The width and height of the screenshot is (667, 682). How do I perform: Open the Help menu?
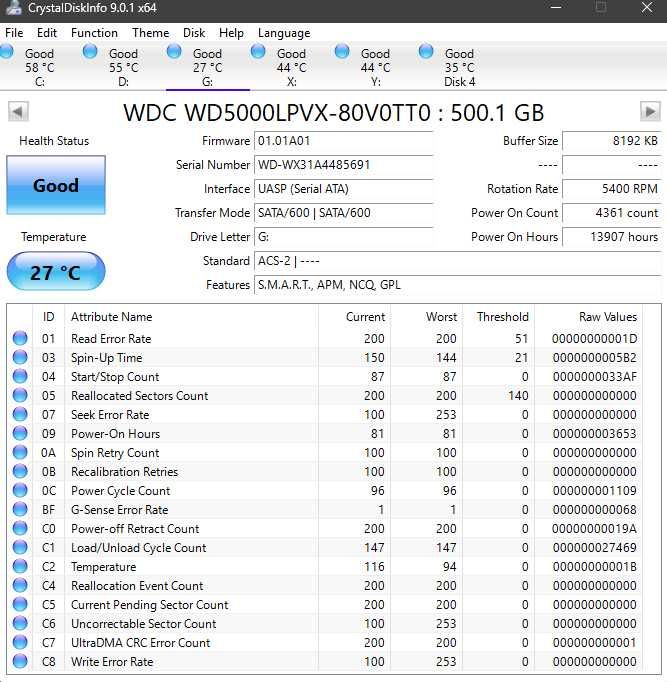(231, 33)
